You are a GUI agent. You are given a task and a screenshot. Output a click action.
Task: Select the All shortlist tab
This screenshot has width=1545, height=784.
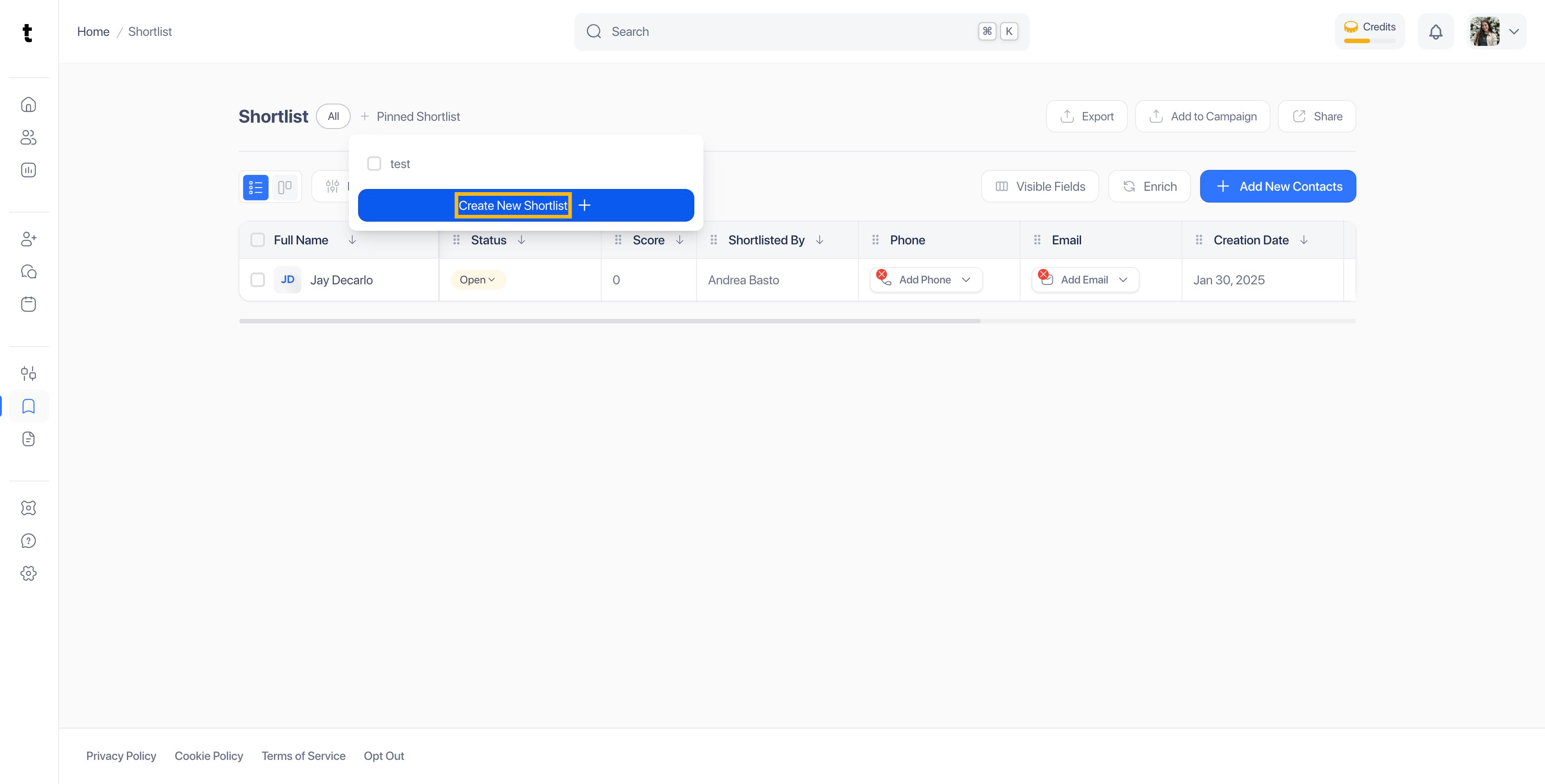coord(333,116)
